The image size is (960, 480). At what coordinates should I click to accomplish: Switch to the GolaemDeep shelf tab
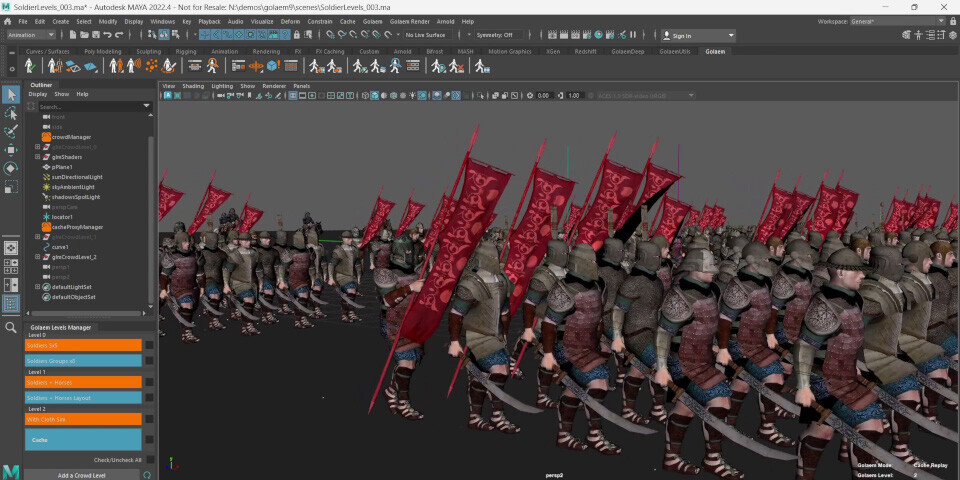coord(628,51)
